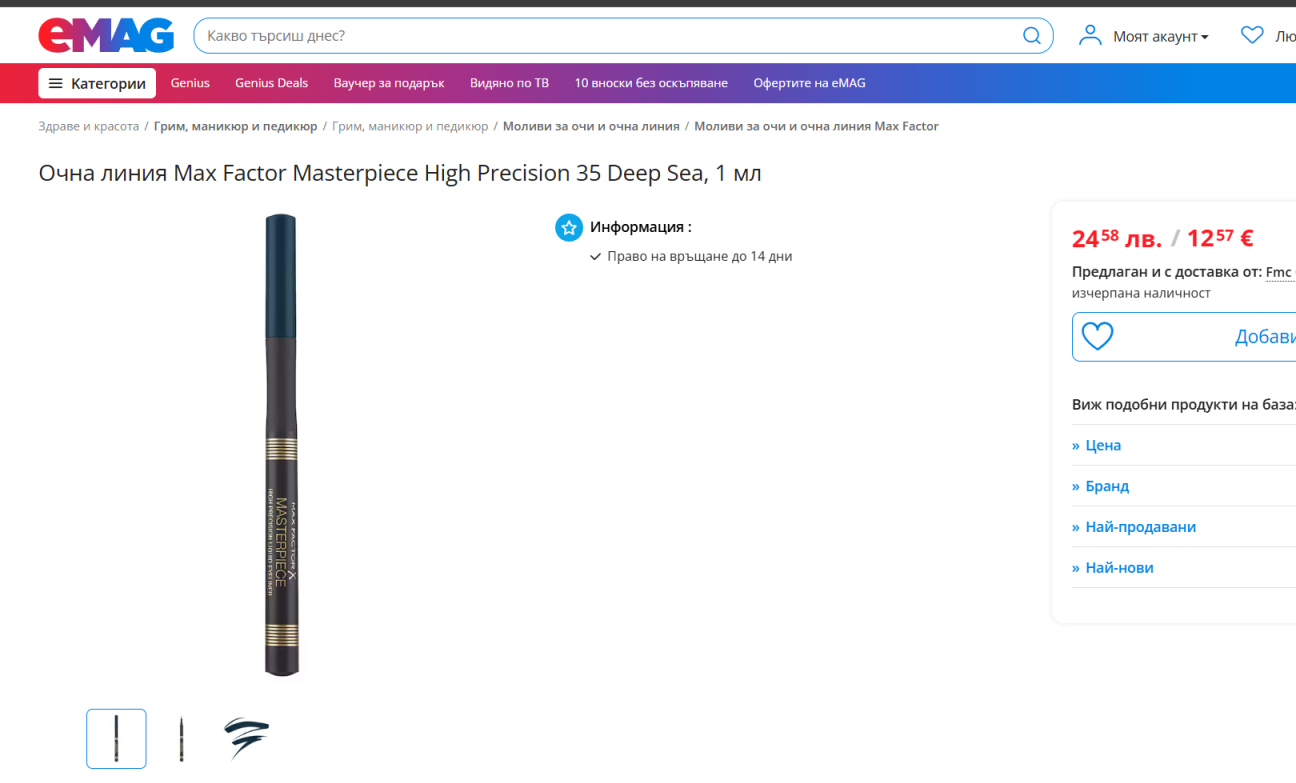Click the eMAG logo
This screenshot has height=783, width=1296.
pos(106,36)
